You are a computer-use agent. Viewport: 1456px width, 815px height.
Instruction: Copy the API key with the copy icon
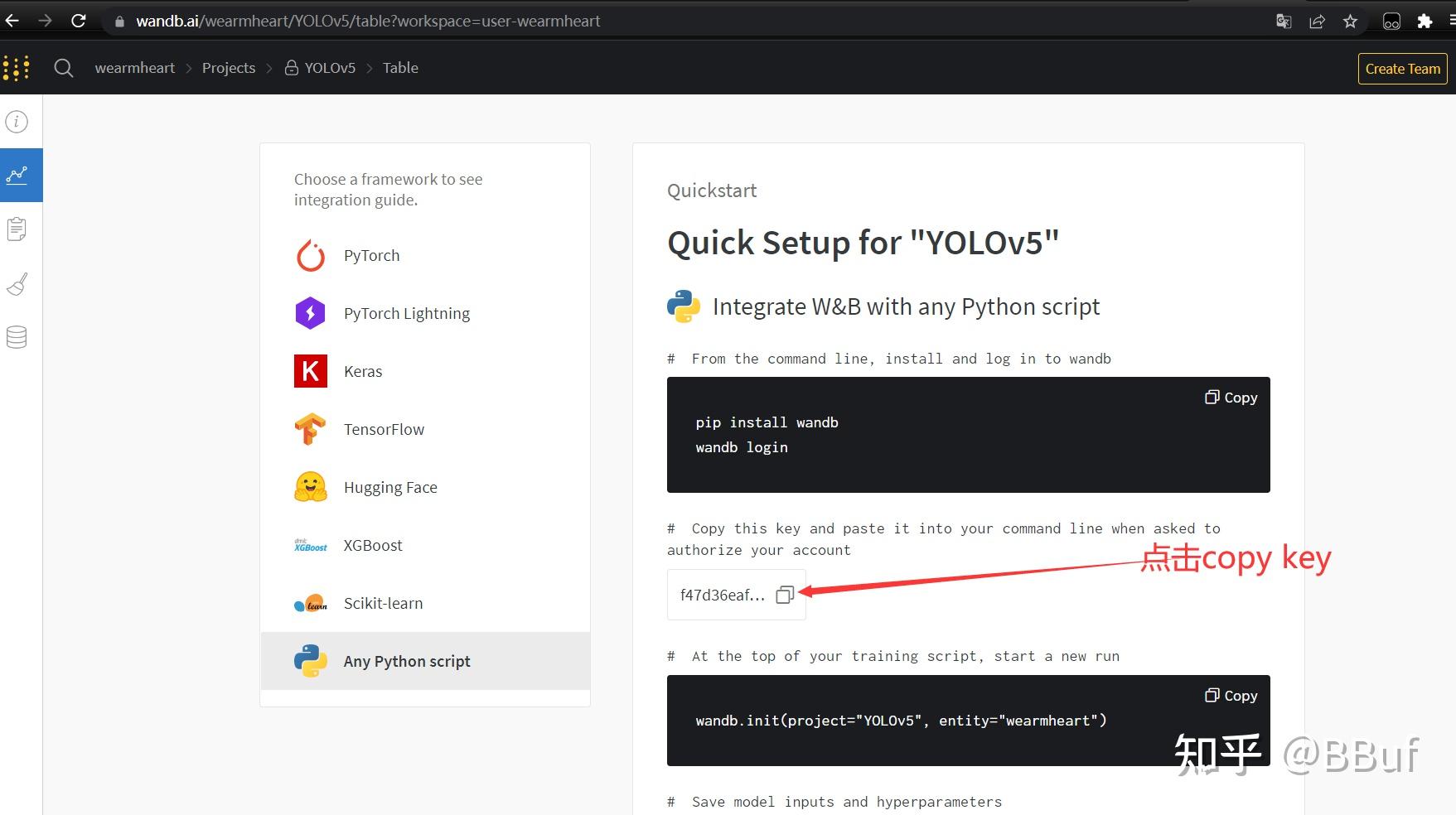coord(785,595)
